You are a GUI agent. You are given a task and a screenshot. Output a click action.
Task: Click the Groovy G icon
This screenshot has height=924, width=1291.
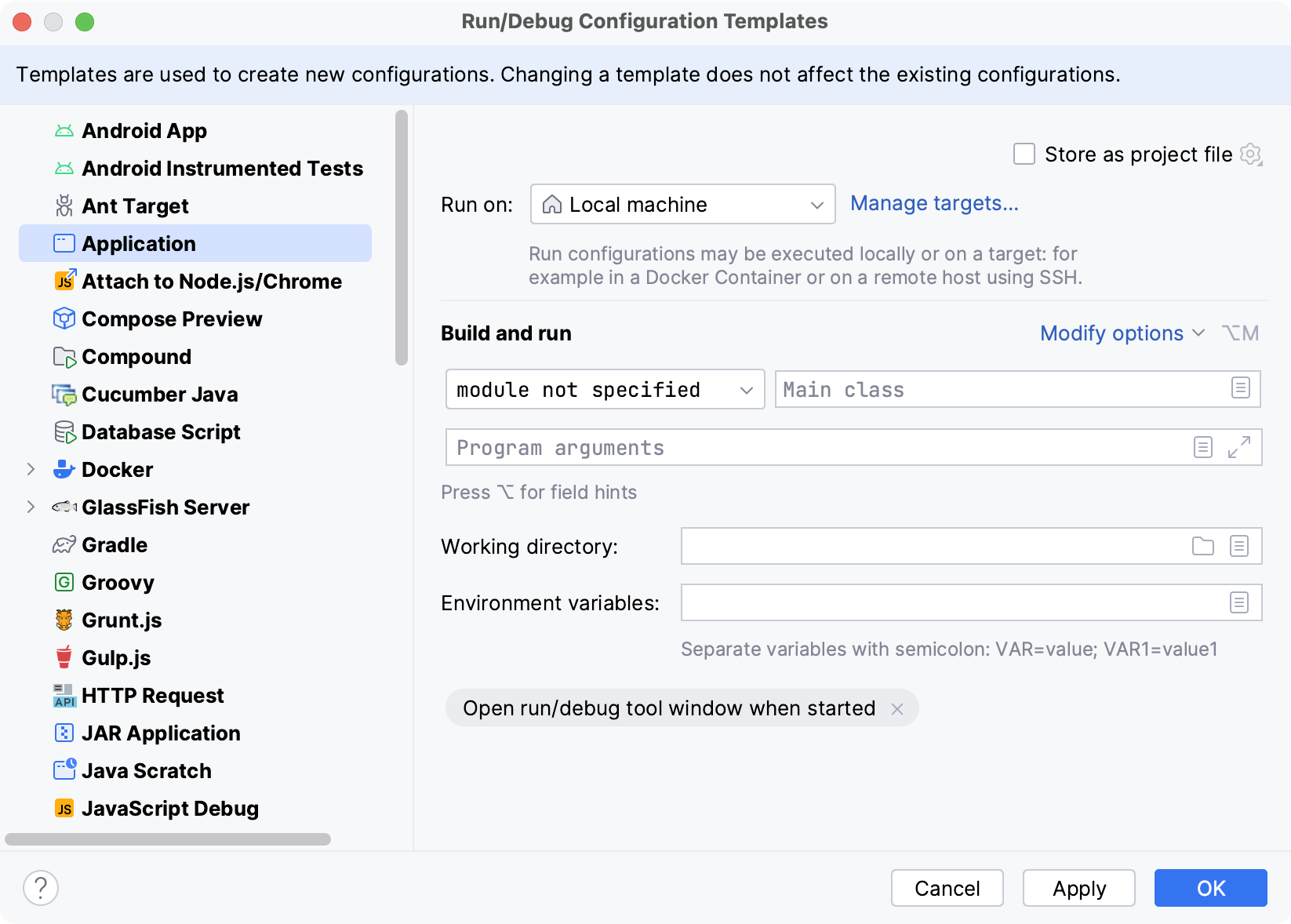tap(64, 582)
